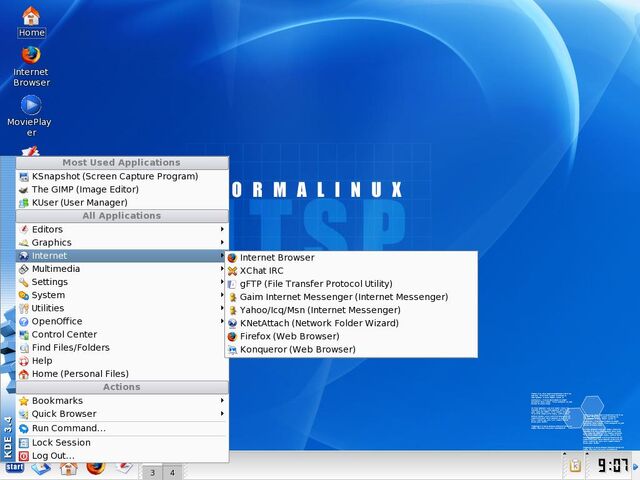Launch Internet Browser from the Internet submenu
640x480 pixels.
pyautogui.click(x=351, y=258)
